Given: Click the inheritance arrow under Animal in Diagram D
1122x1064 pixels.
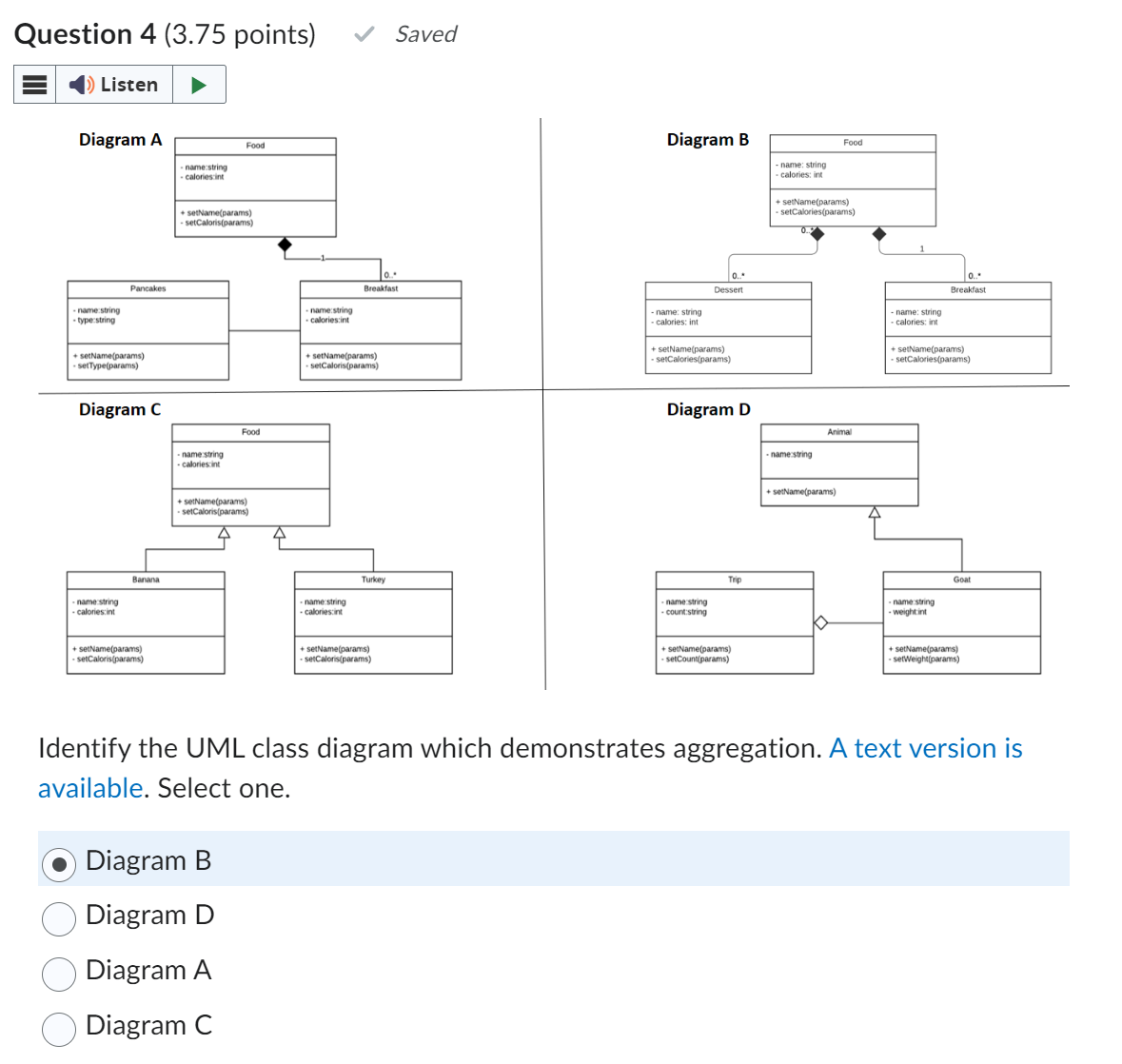Looking at the screenshot, I should (874, 511).
